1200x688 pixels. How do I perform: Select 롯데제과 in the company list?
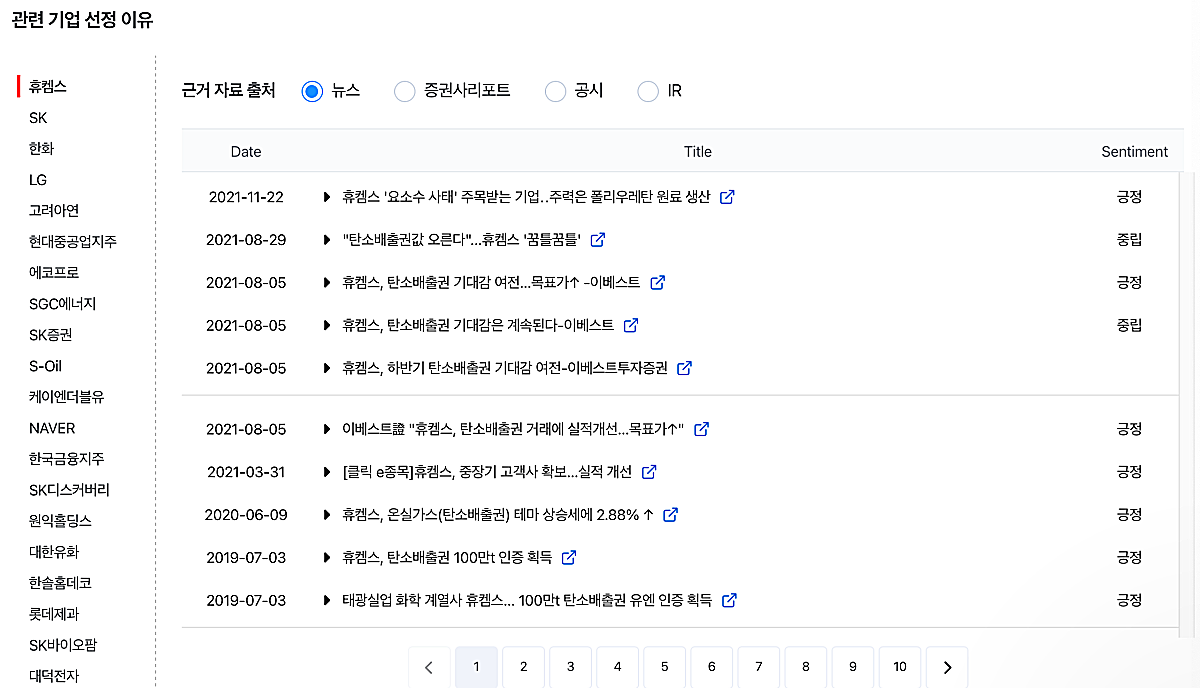pos(54,614)
